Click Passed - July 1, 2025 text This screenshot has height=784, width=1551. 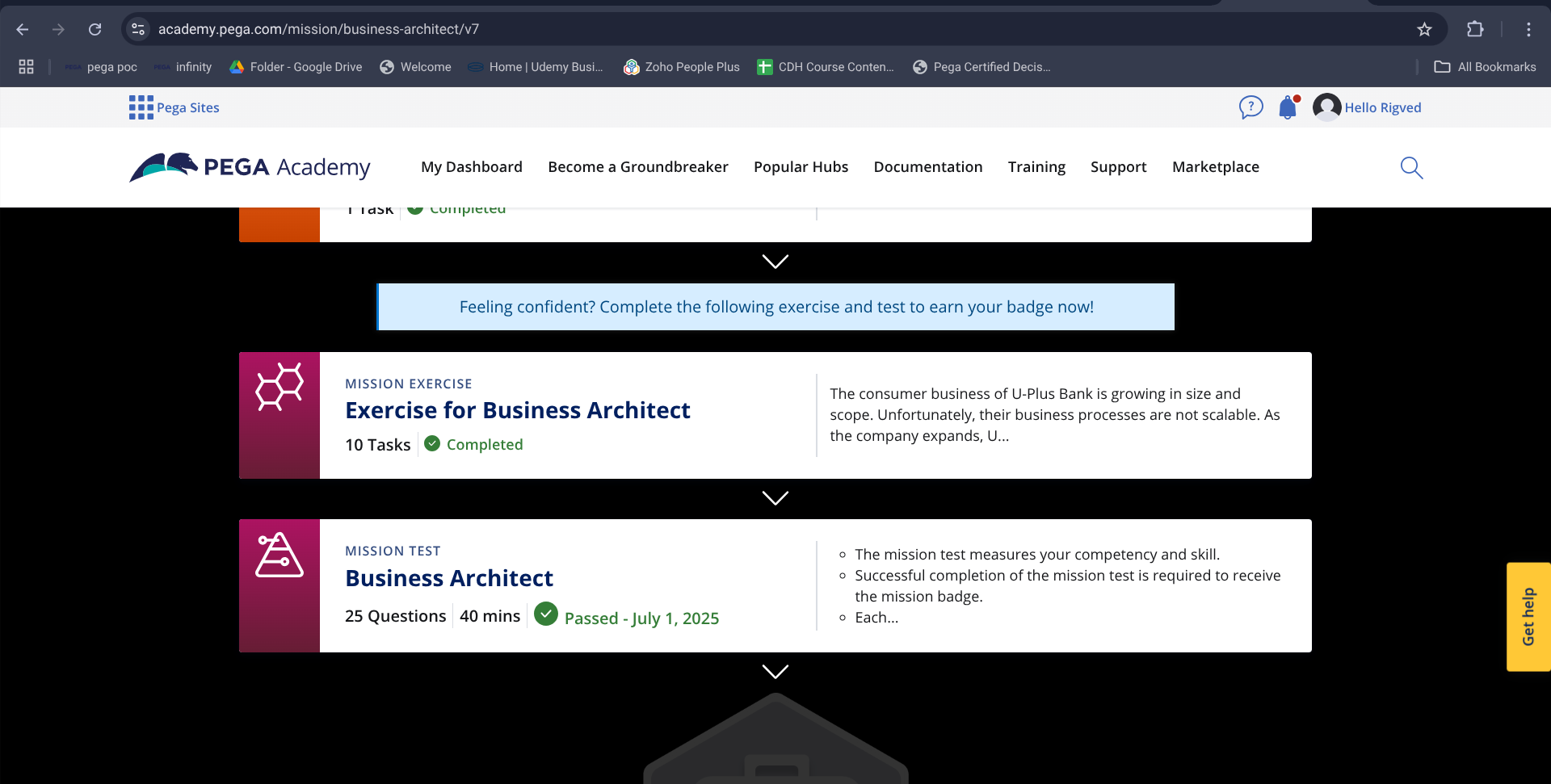pyautogui.click(x=641, y=618)
